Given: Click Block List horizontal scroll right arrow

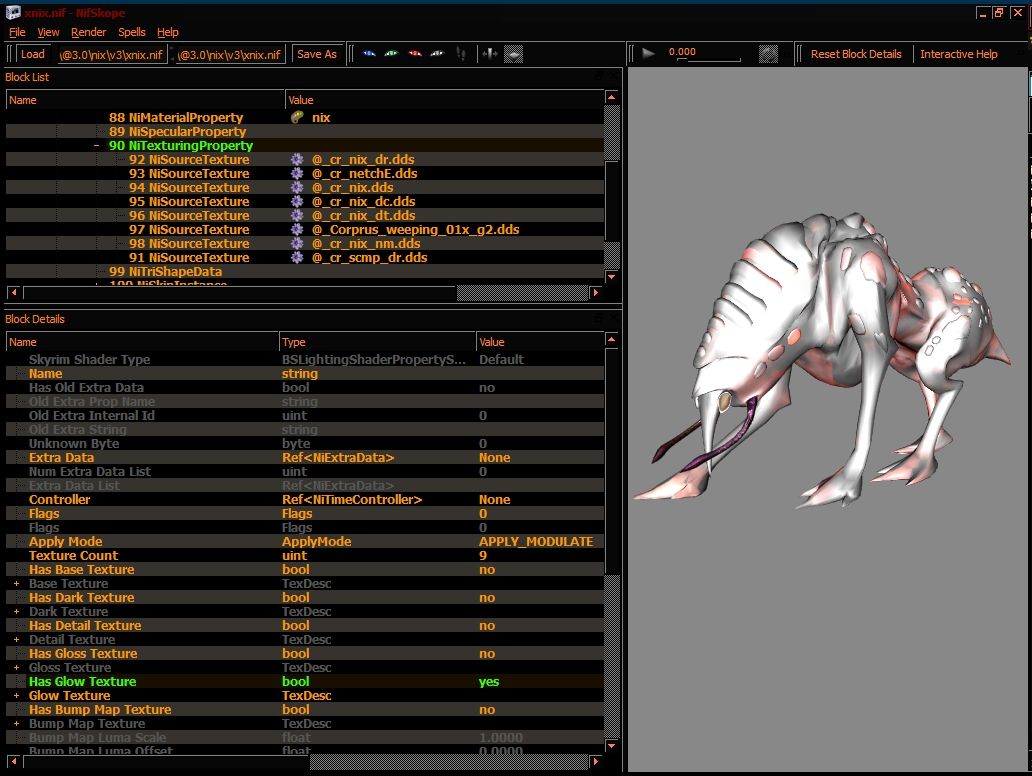Looking at the screenshot, I should [596, 292].
